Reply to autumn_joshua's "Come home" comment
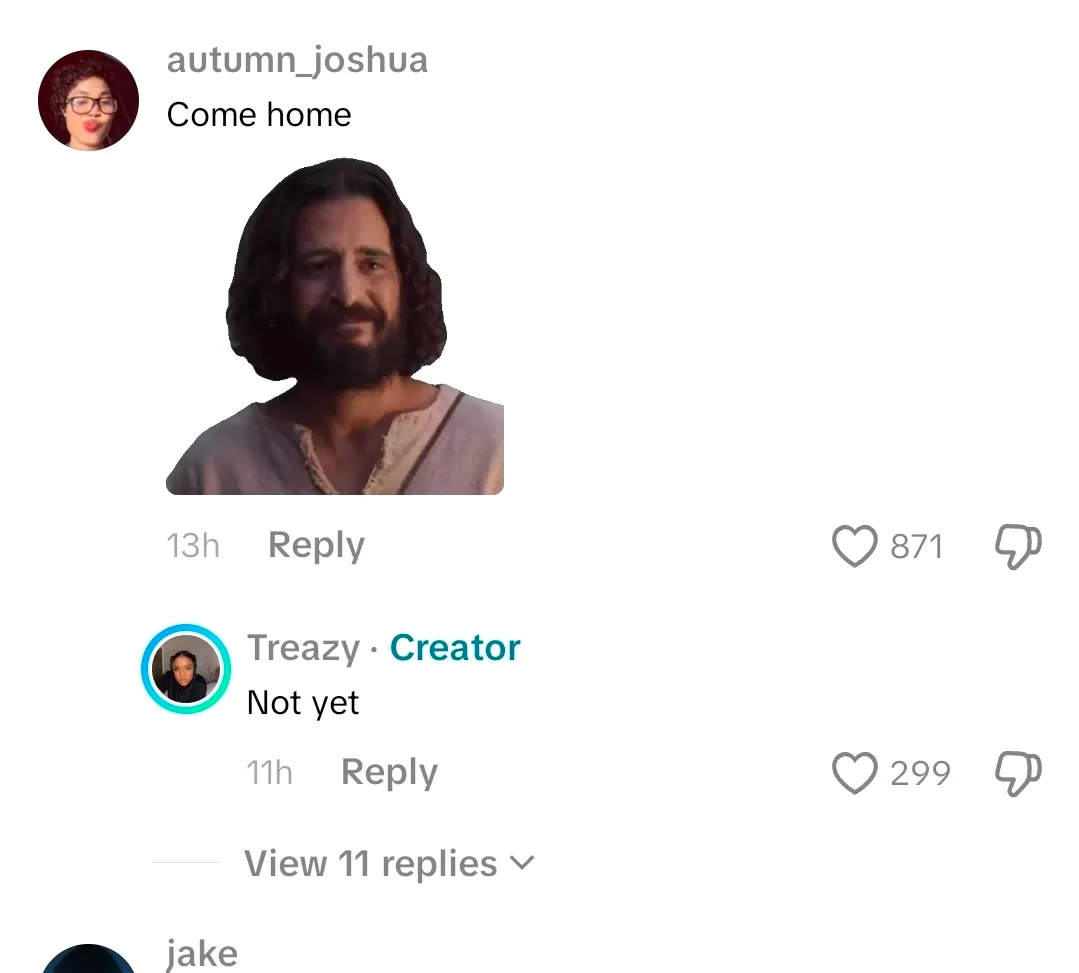The image size is (1079, 973). coord(316,546)
